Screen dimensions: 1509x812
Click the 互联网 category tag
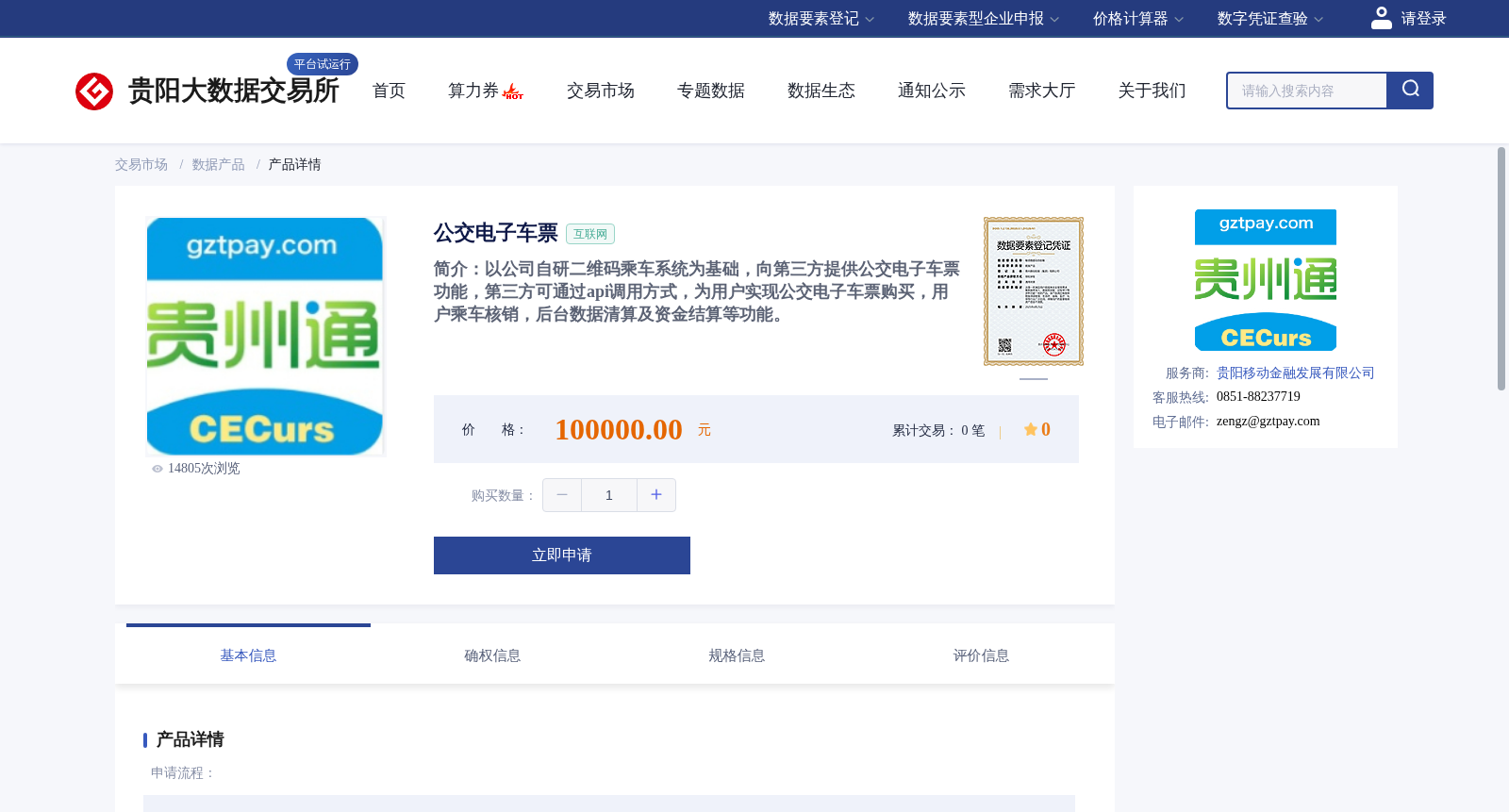(590, 234)
